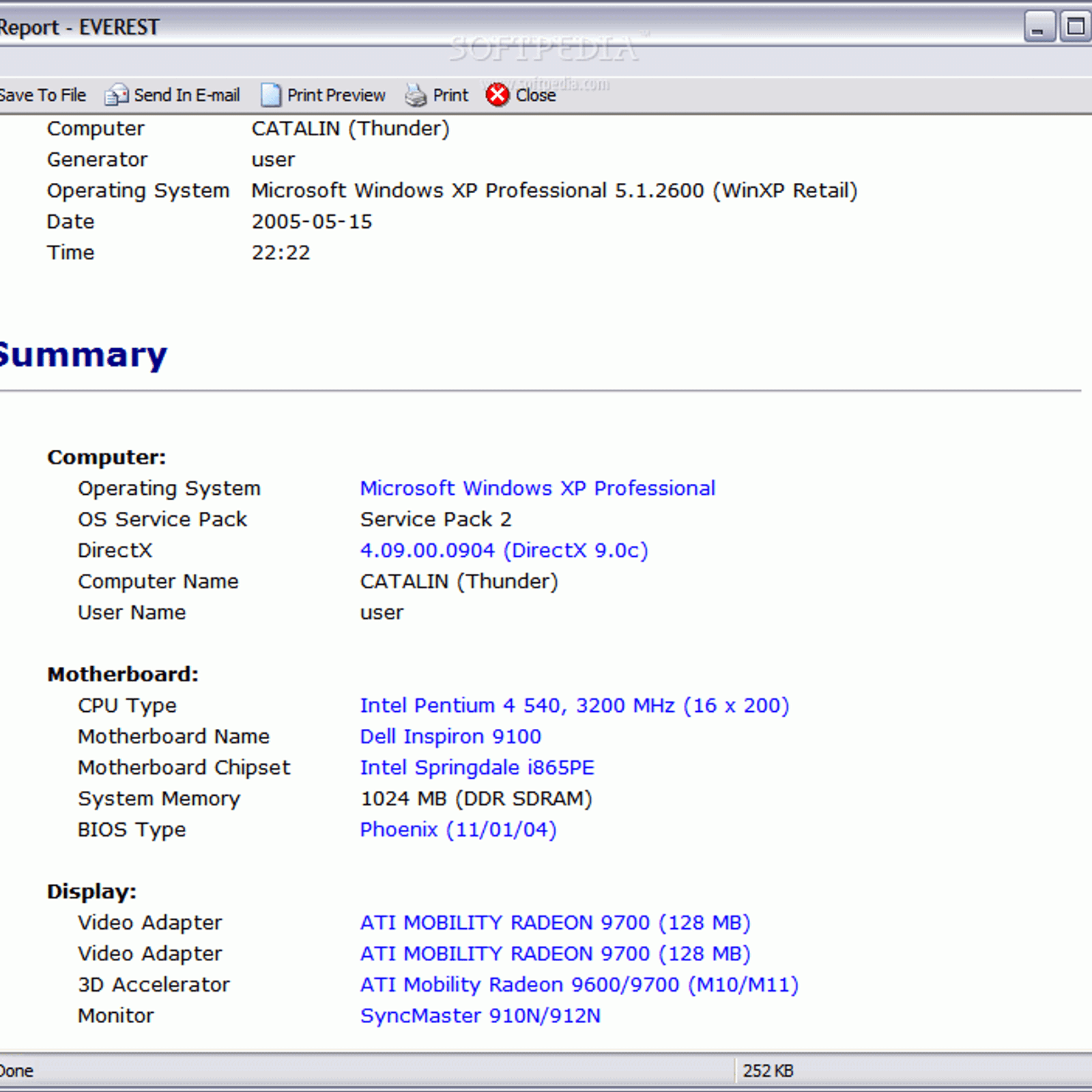The width and height of the screenshot is (1092, 1092).
Task: Click the Motherboard Chipset label
Action: pos(184,767)
